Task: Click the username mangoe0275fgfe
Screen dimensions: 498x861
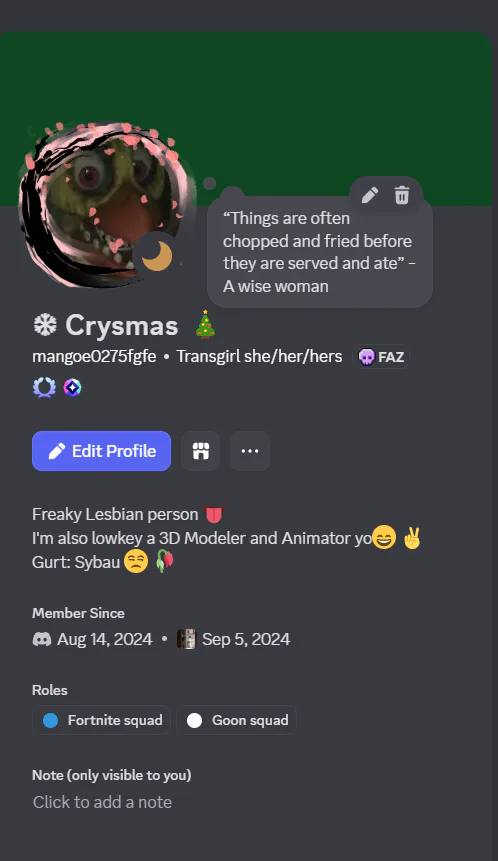Action: [x=94, y=357]
